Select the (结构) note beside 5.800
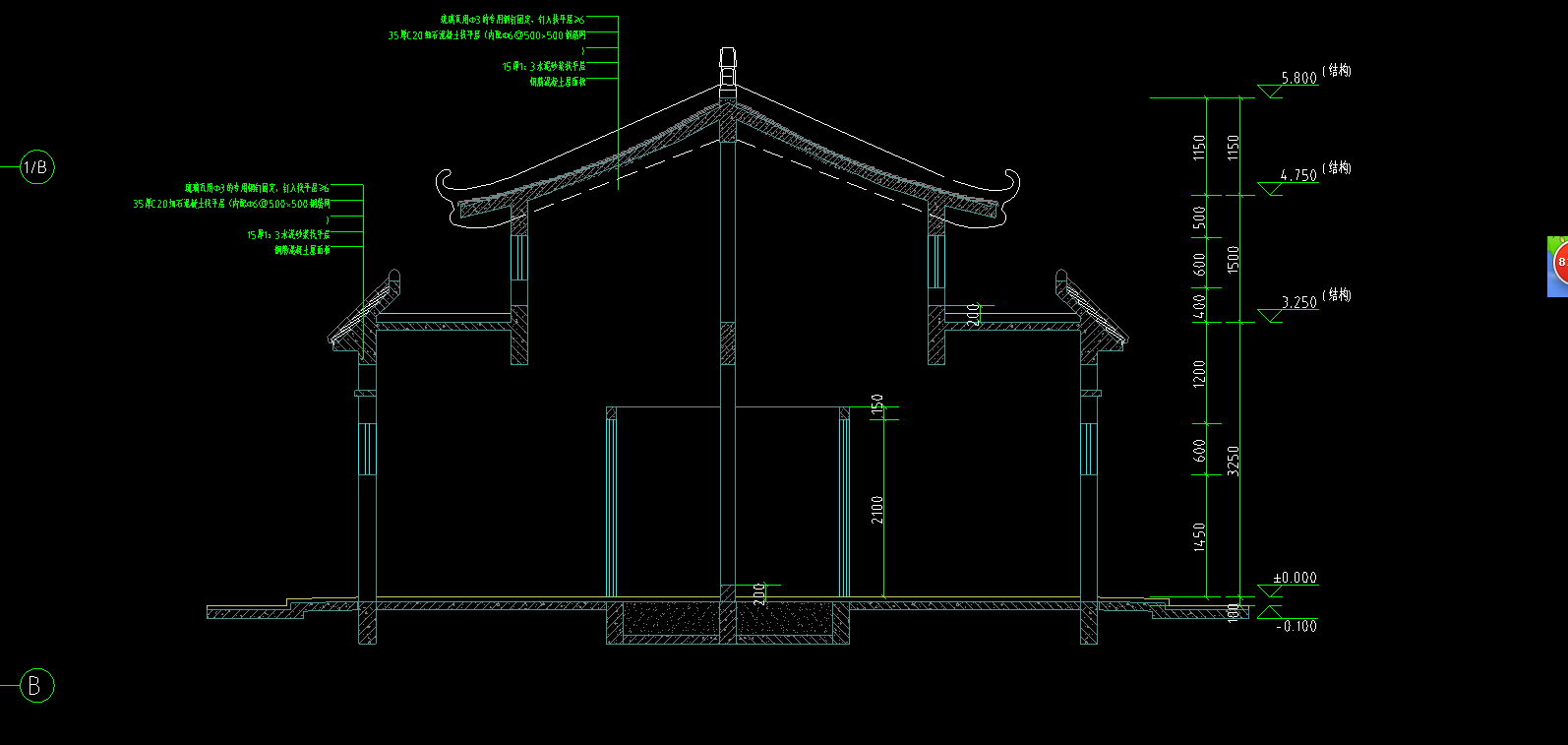 pyautogui.click(x=1337, y=71)
